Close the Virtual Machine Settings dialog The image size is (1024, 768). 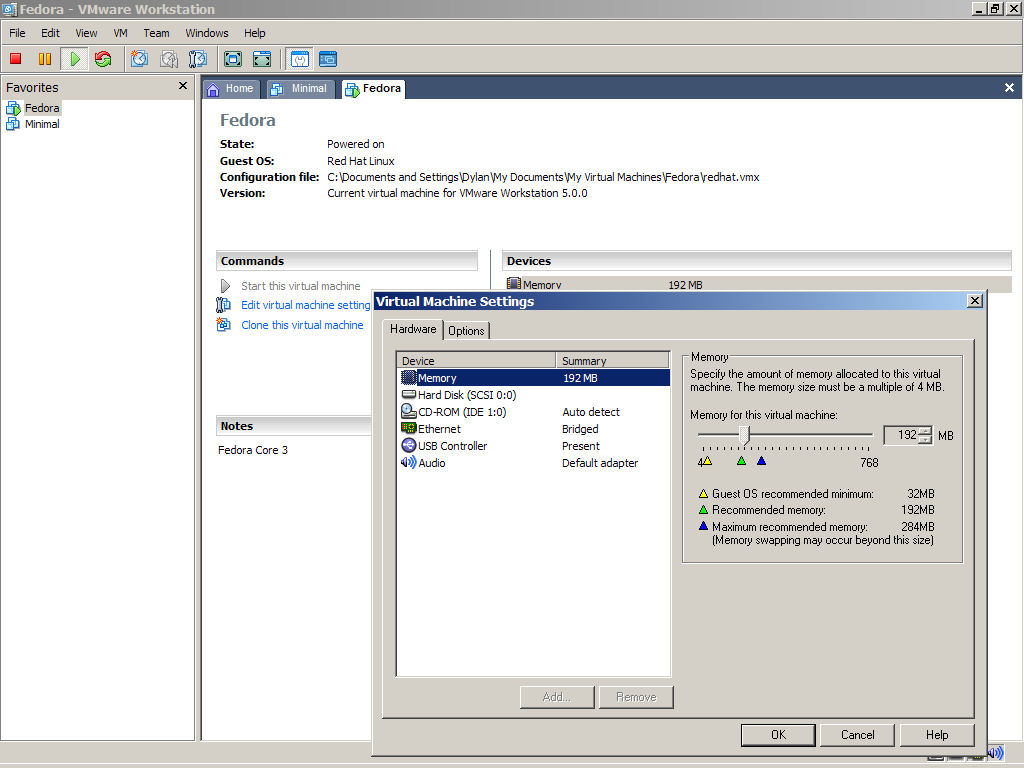974,300
